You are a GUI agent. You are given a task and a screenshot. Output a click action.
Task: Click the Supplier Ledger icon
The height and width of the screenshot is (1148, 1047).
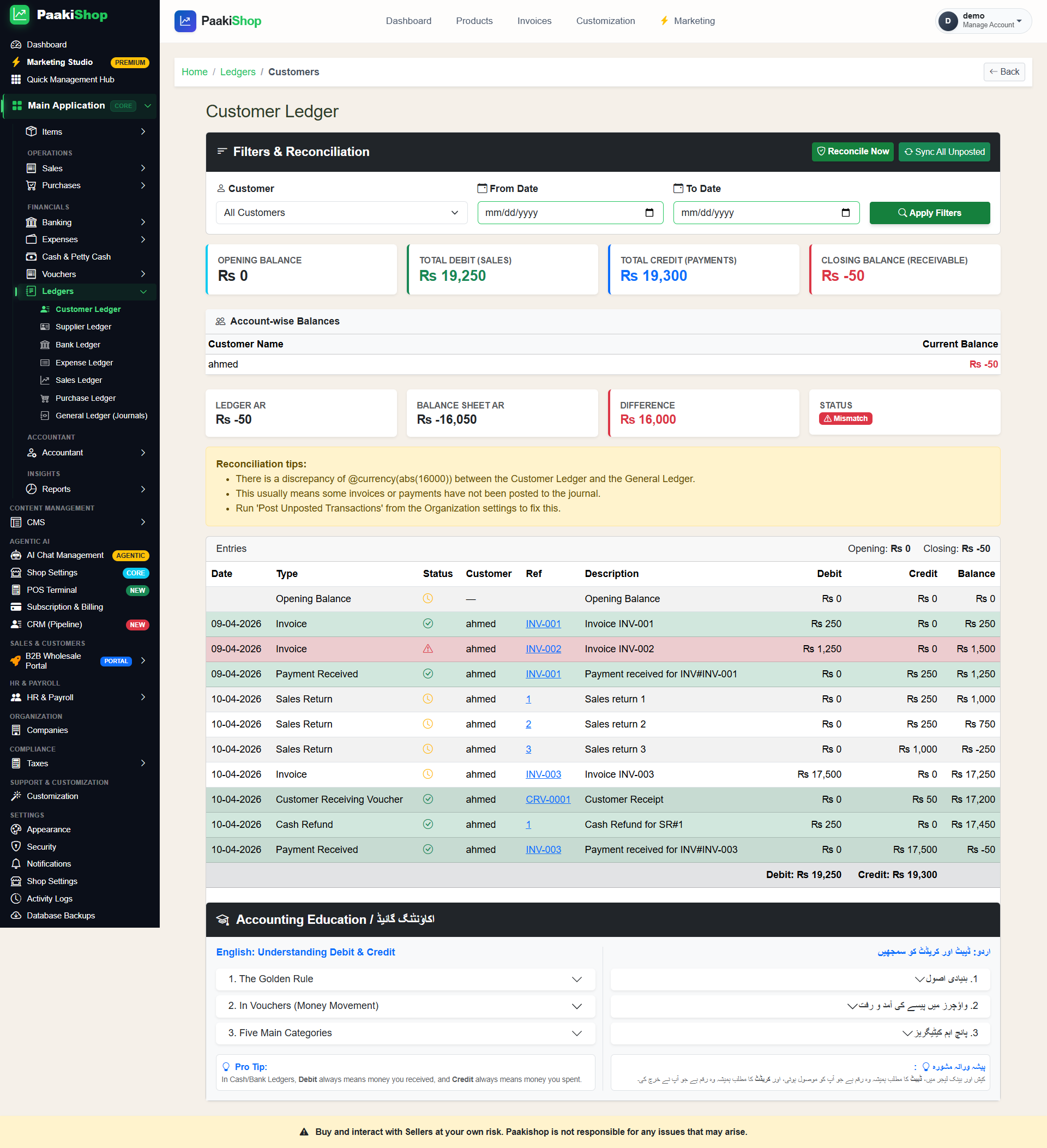45,327
